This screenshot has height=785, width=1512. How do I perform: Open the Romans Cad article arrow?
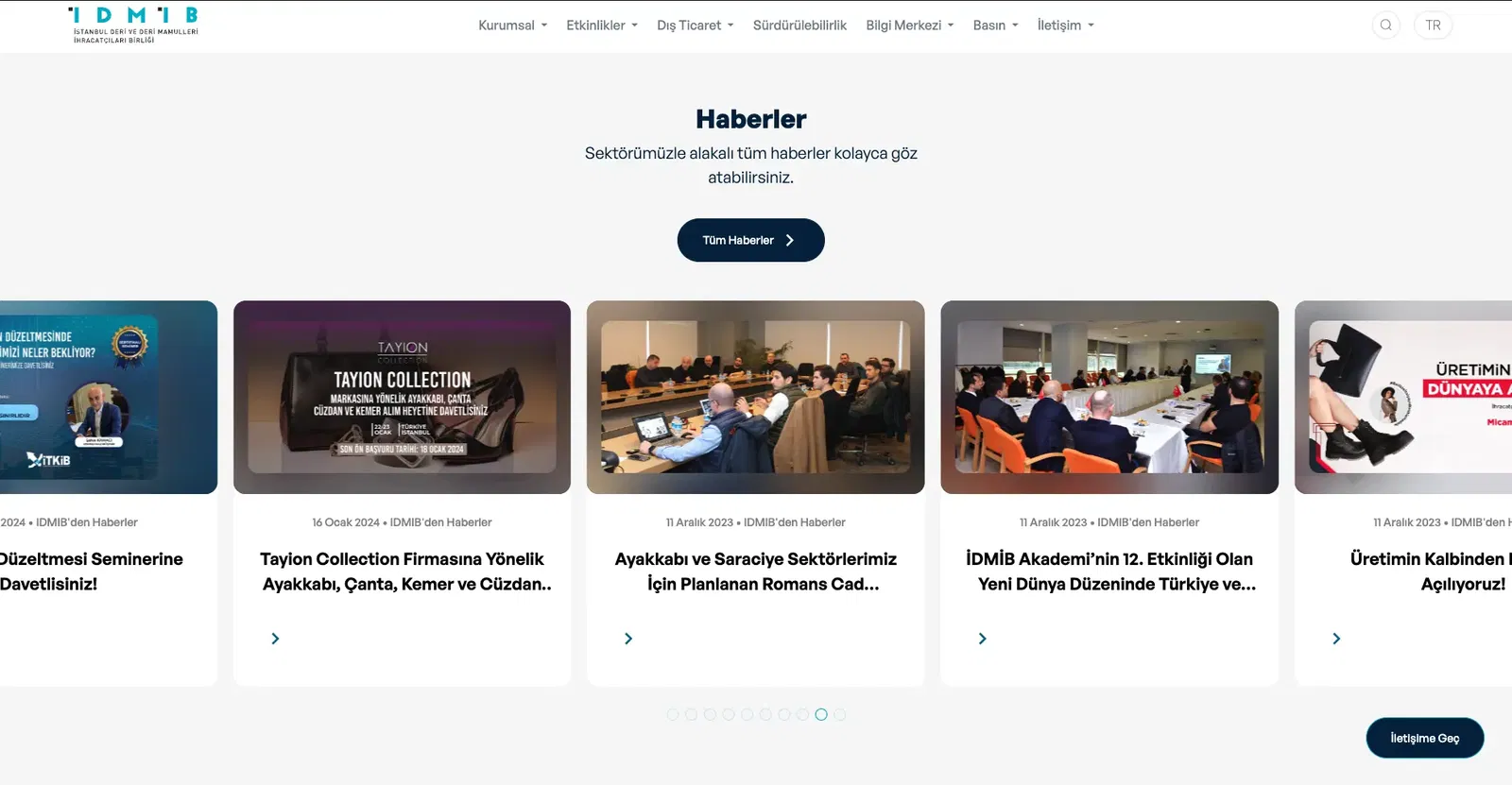click(628, 639)
